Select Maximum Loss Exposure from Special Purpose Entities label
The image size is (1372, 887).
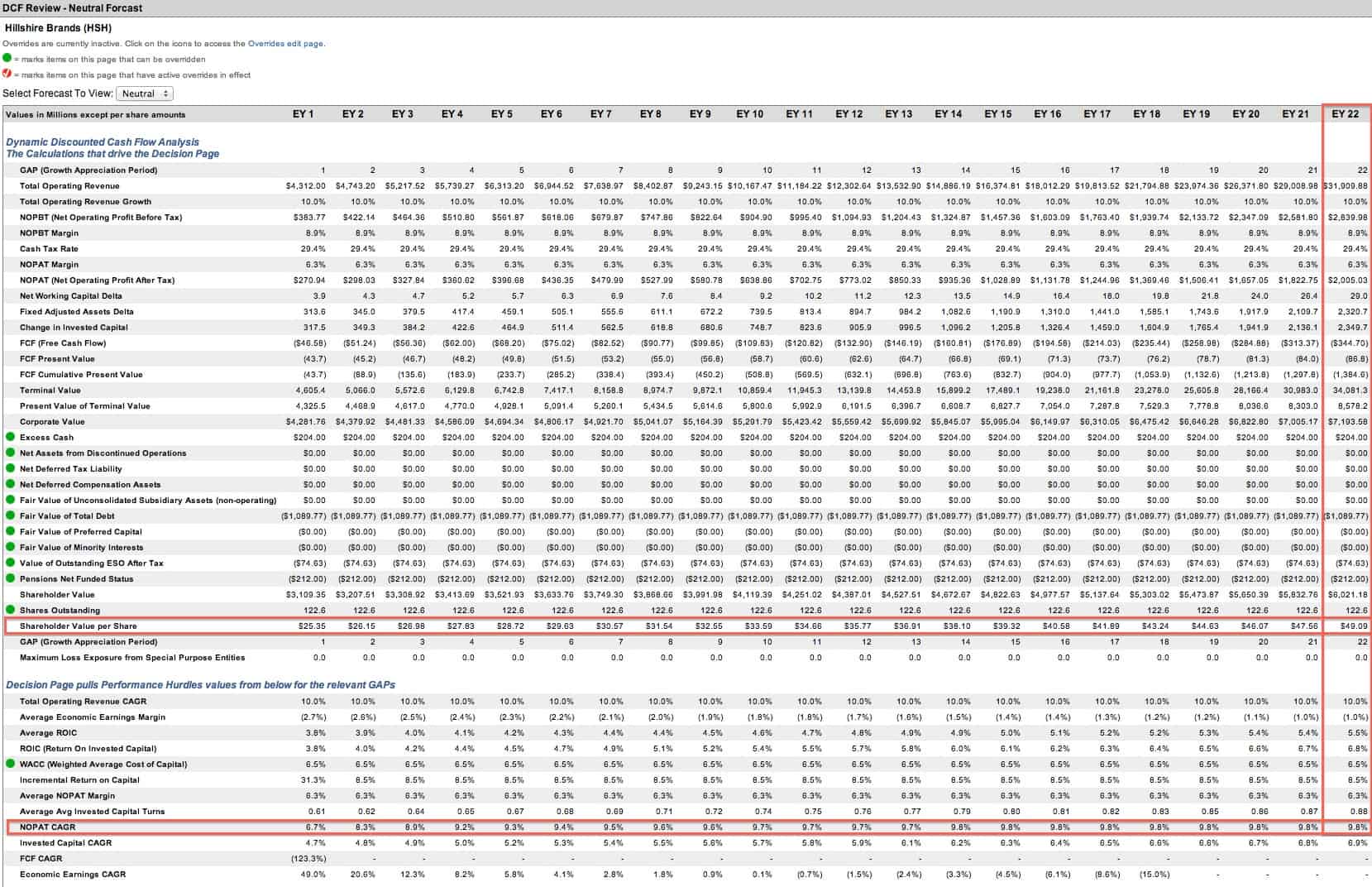point(132,658)
